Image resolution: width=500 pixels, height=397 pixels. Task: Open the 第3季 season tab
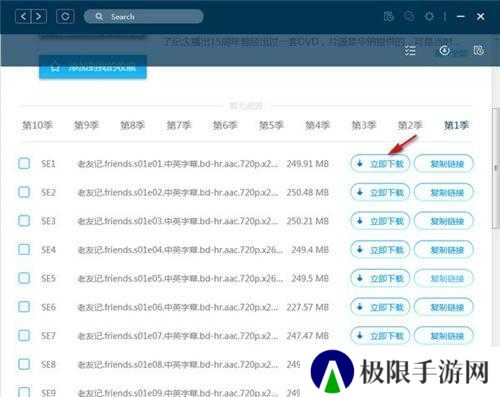tap(364, 125)
